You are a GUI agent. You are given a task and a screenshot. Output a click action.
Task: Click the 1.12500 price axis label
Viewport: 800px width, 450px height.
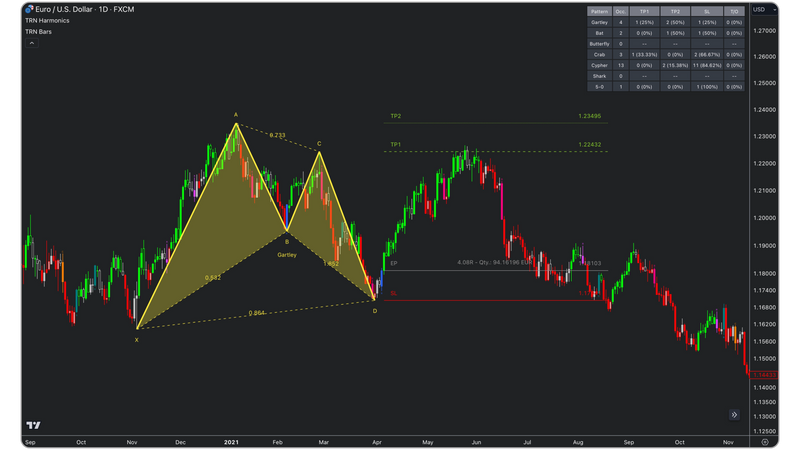pyautogui.click(x=764, y=432)
